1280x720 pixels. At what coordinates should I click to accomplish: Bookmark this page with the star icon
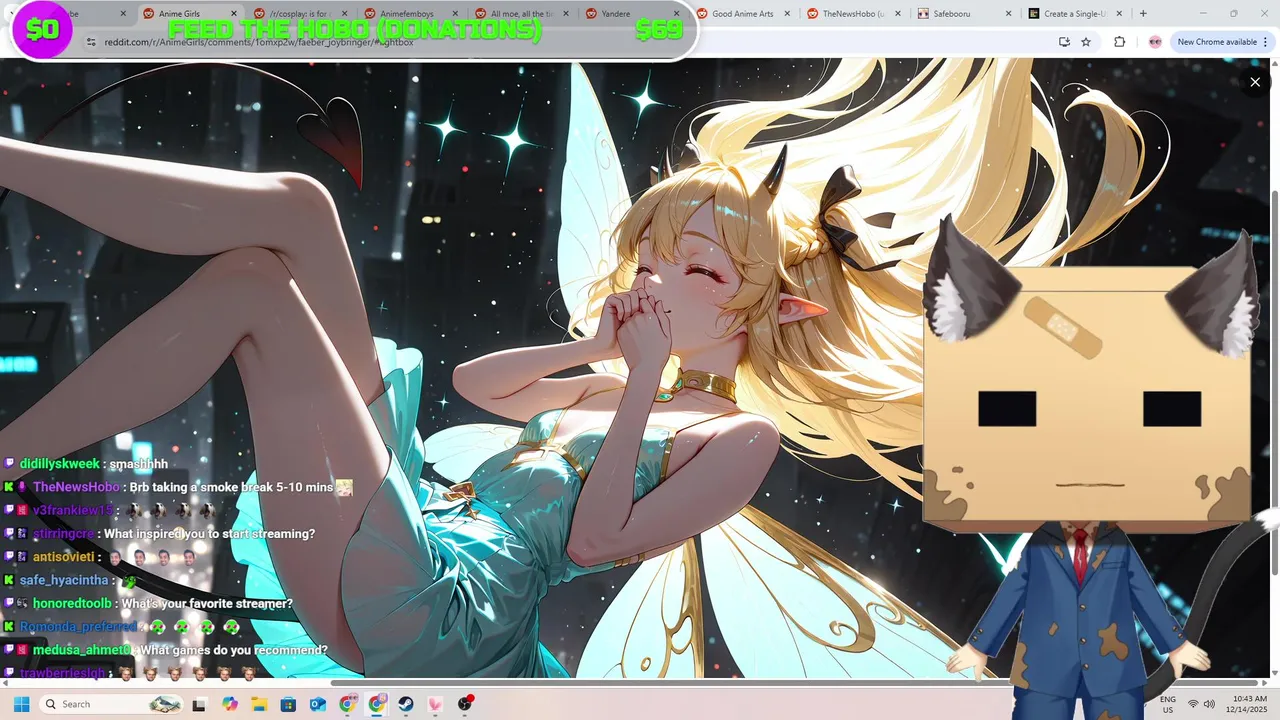[1086, 42]
